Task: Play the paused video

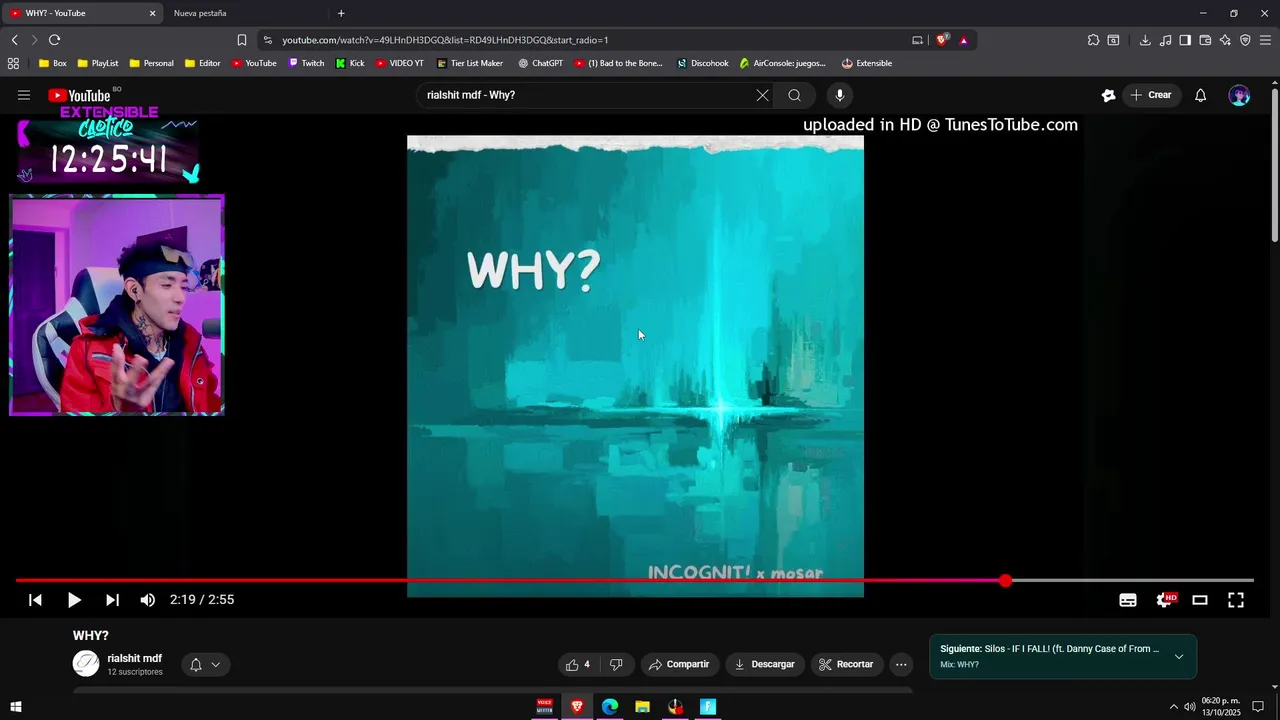Action: point(74,600)
